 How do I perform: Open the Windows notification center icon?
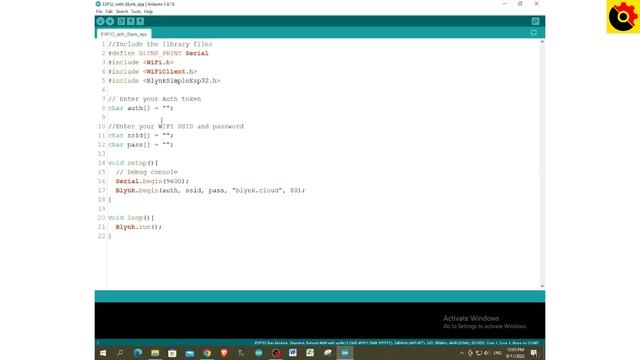tap(534, 353)
